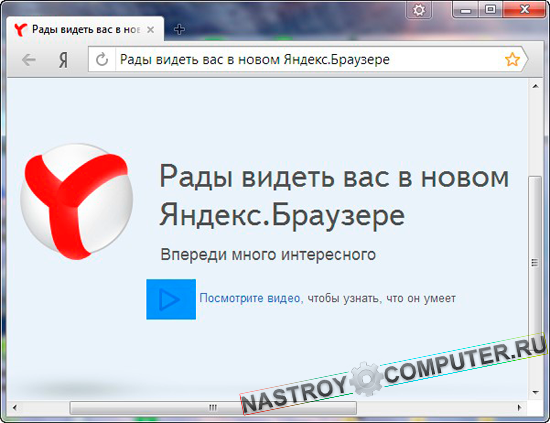The width and height of the screenshot is (550, 423).
Task: Click the horizontal scrollbar left arrow
Action: (14, 408)
